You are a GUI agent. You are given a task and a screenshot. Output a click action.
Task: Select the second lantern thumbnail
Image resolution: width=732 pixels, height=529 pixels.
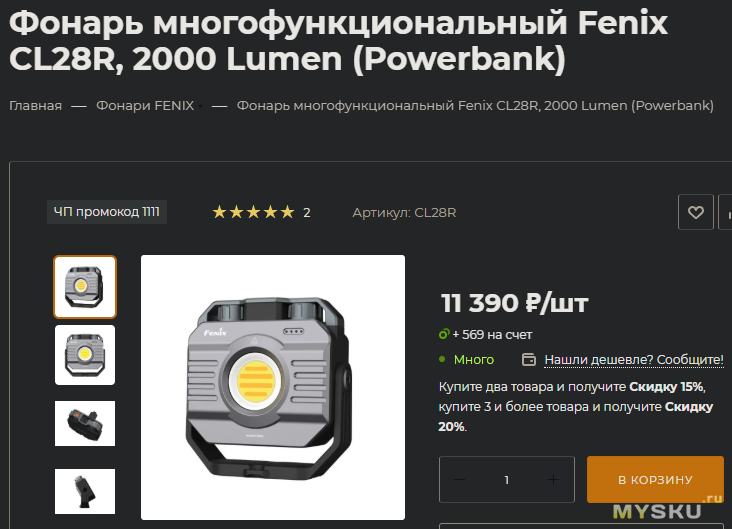(85, 355)
